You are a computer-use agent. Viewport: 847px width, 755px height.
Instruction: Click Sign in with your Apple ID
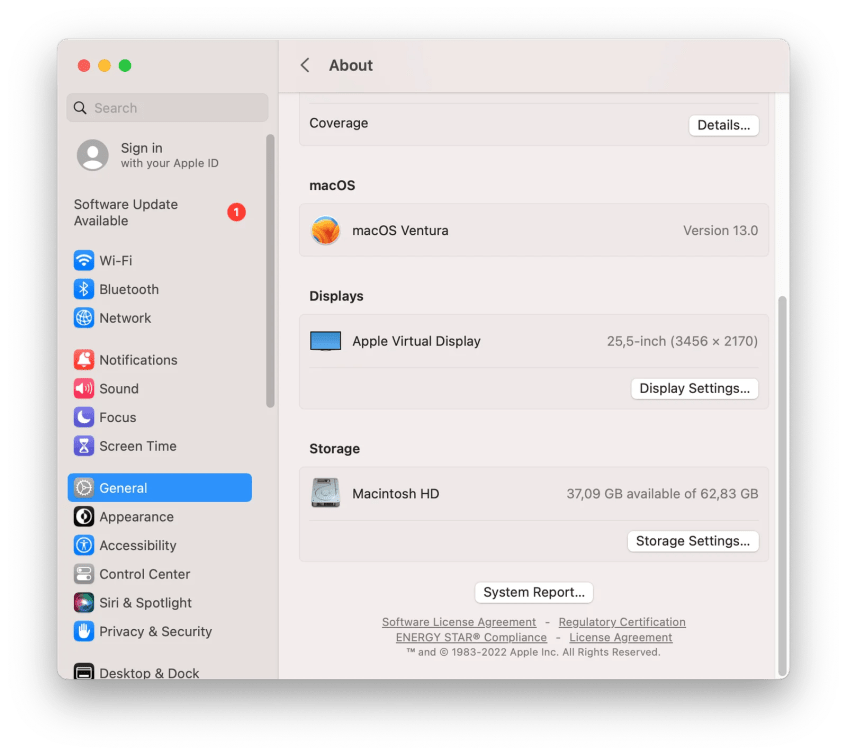pyautogui.click(x=170, y=155)
